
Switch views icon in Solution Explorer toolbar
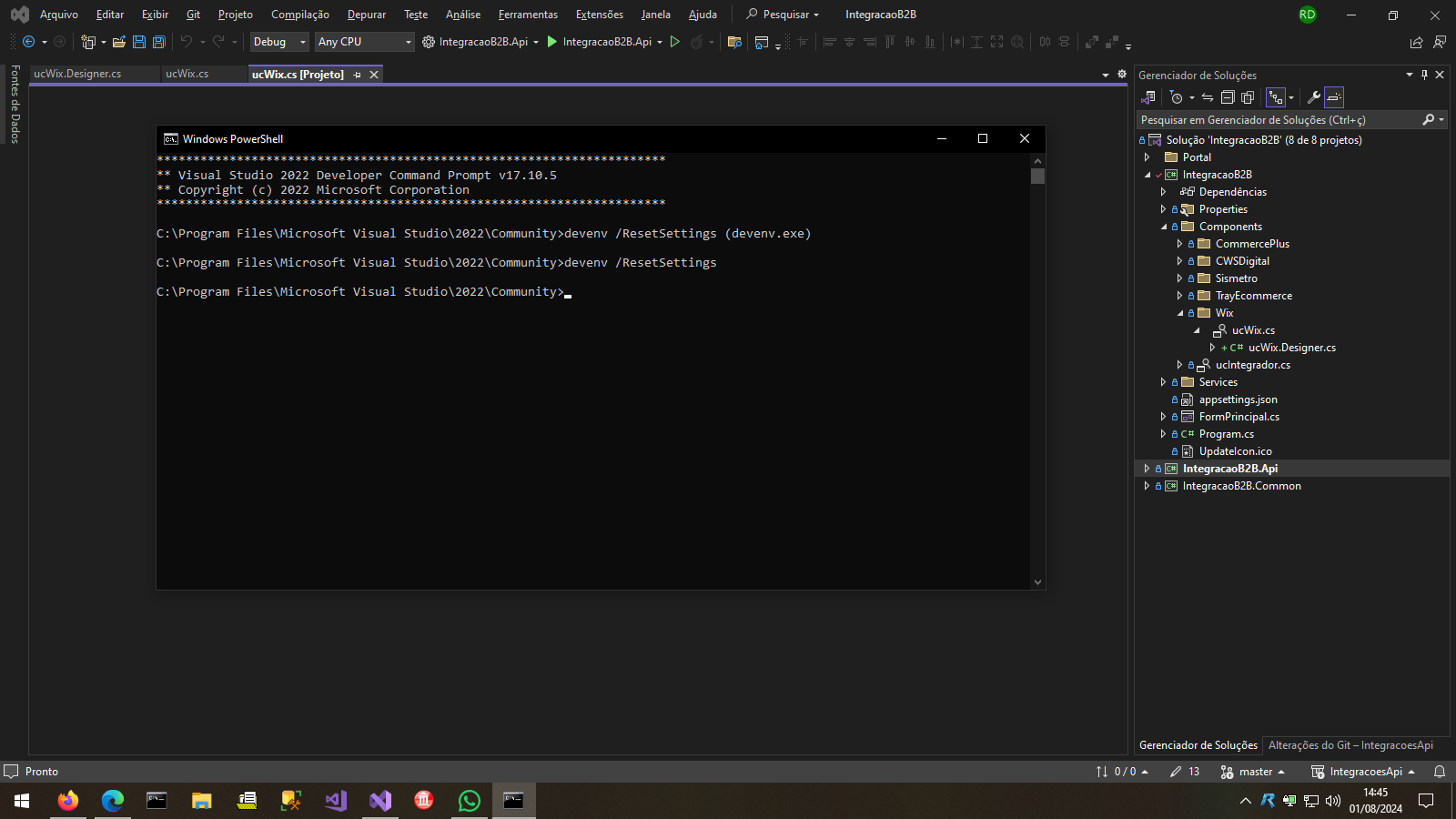[1148, 97]
